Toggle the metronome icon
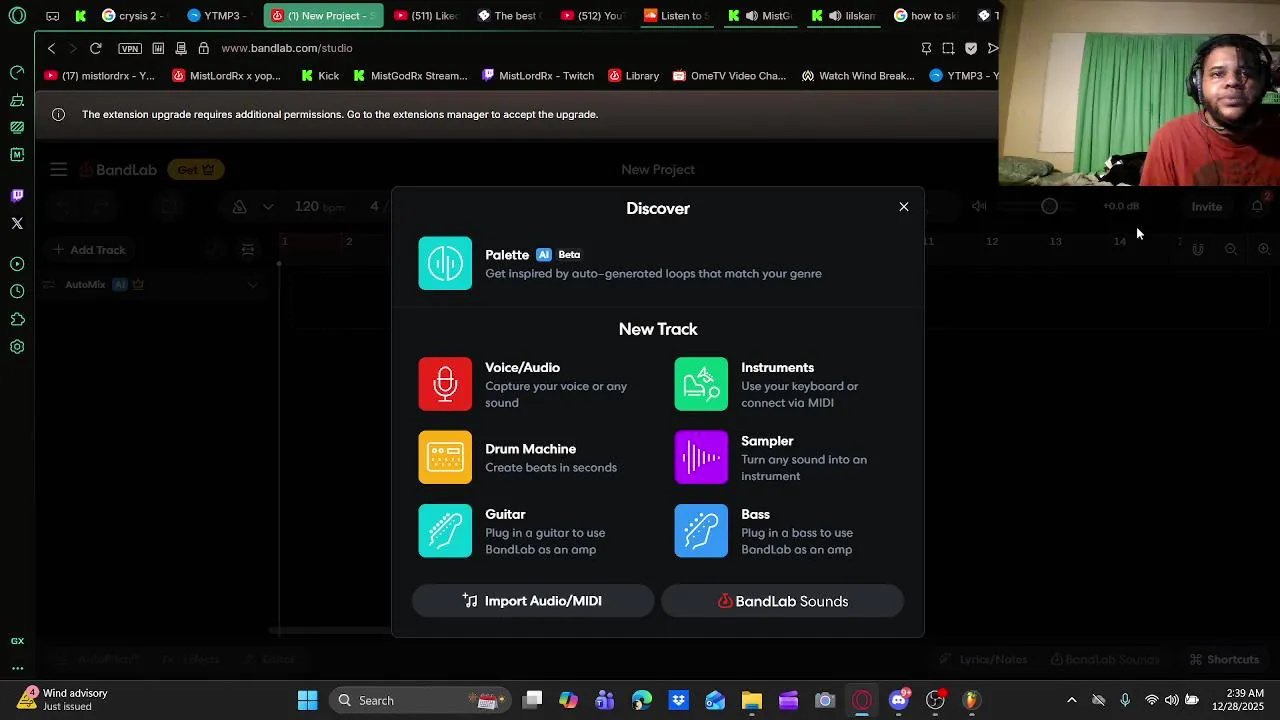 [239, 207]
